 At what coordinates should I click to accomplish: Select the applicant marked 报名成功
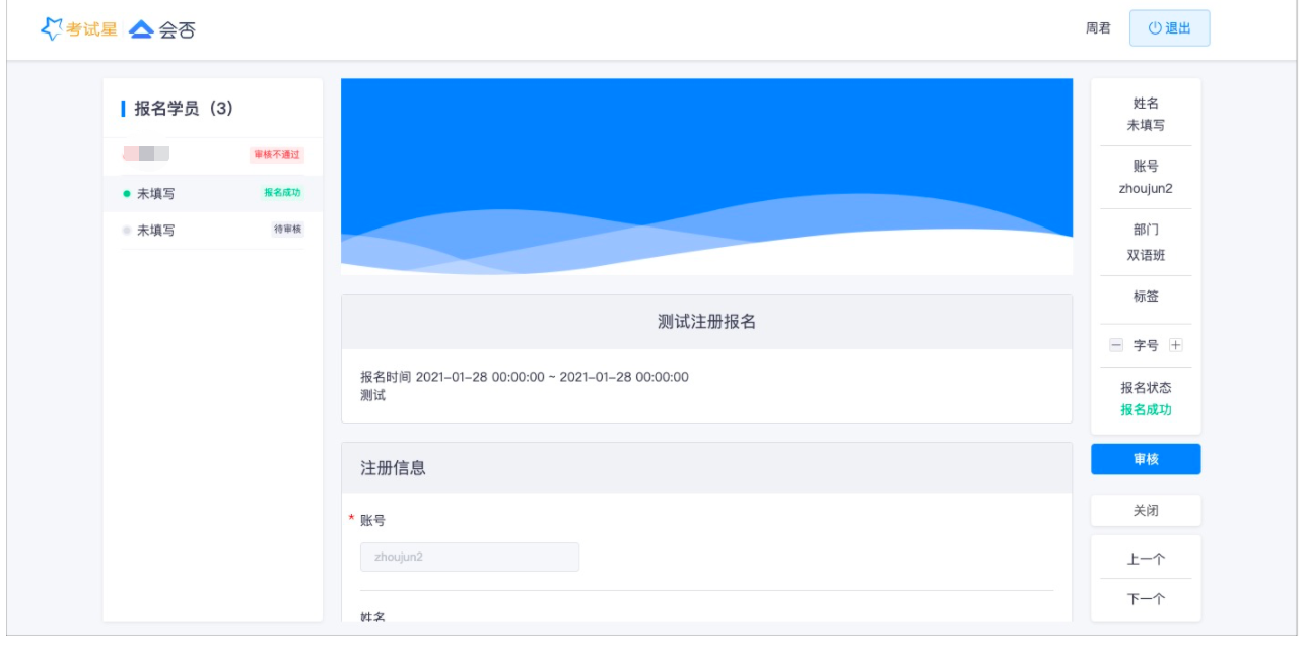pyautogui.click(x=212, y=193)
